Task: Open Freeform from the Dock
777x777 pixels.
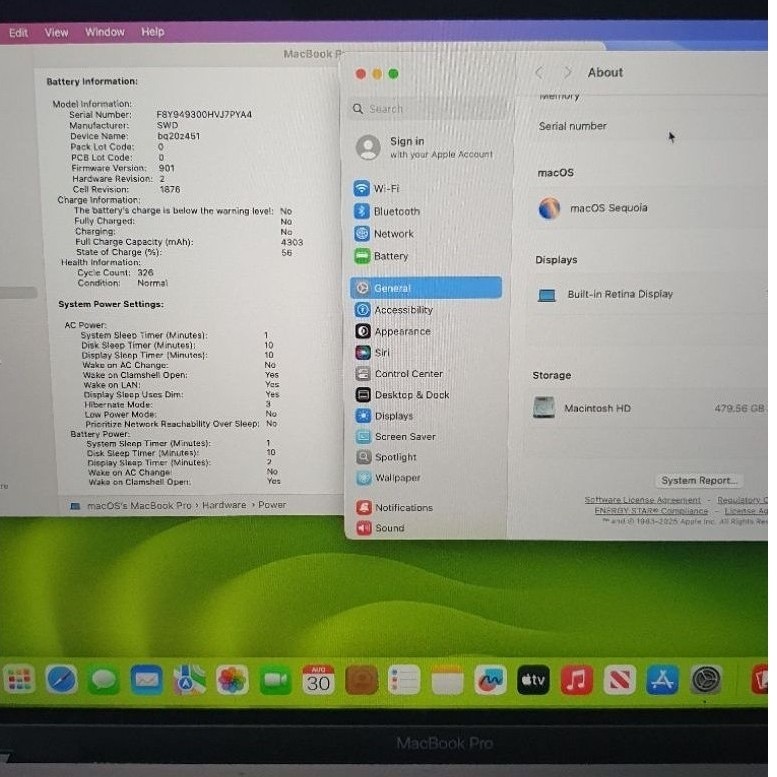Action: pyautogui.click(x=491, y=679)
